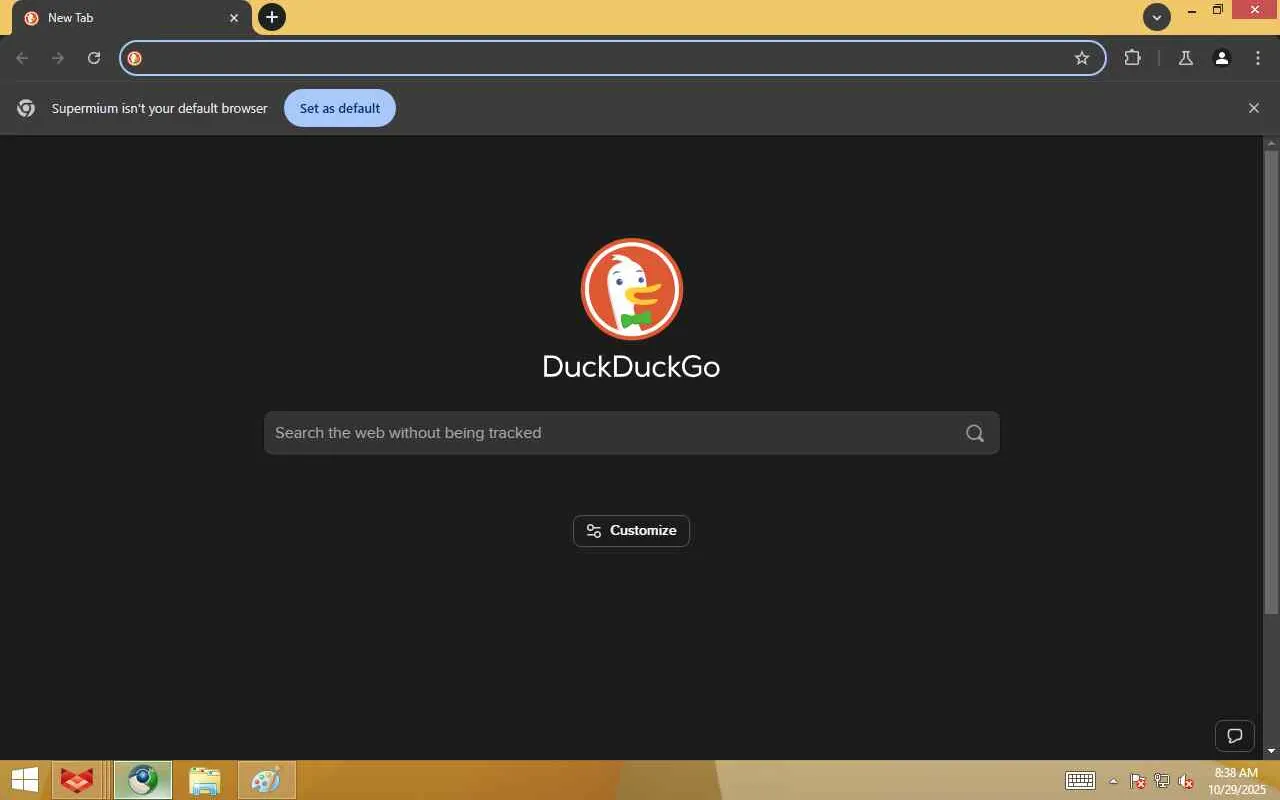This screenshot has height=800, width=1280.
Task: Click the Supermium taskbar icon
Action: pyautogui.click(x=143, y=780)
